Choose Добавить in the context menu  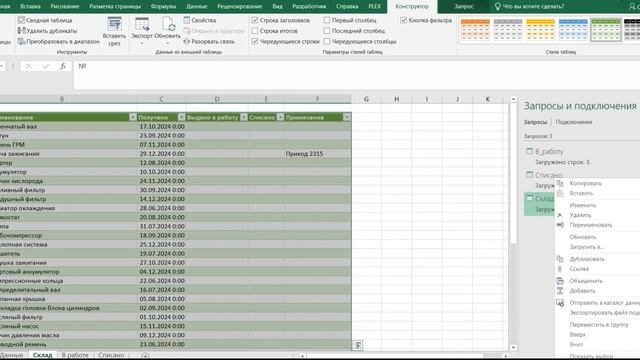coord(582,291)
